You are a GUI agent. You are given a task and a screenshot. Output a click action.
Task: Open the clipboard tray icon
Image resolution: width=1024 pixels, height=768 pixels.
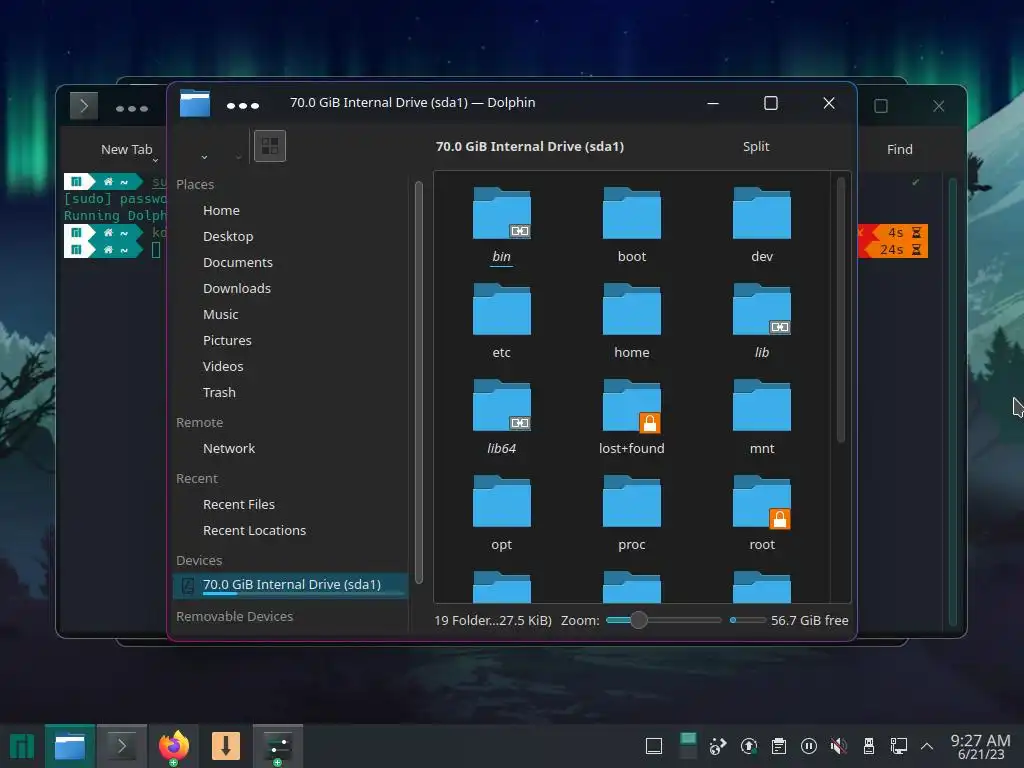click(x=778, y=746)
